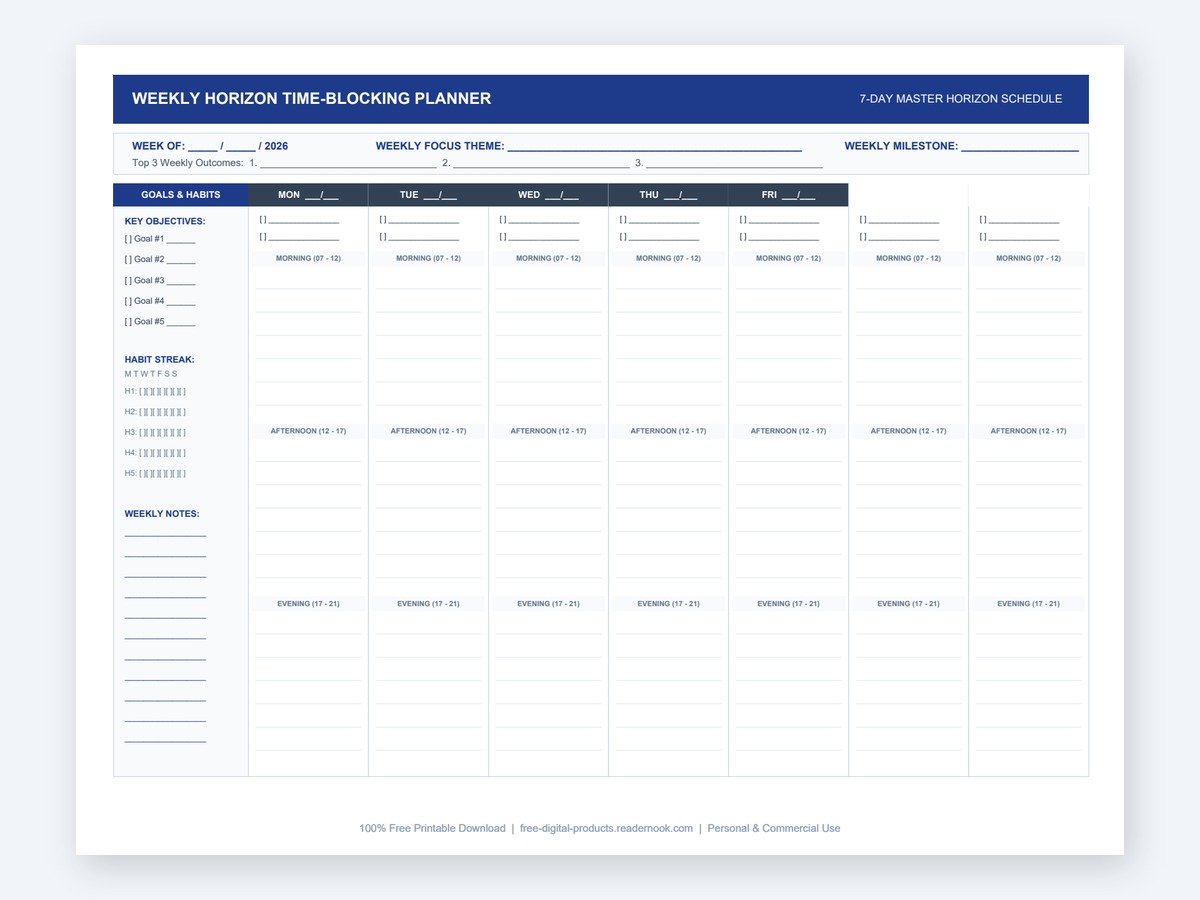Open the free-digital-products.readernook.com link
1200x900 pixels.
[606, 828]
